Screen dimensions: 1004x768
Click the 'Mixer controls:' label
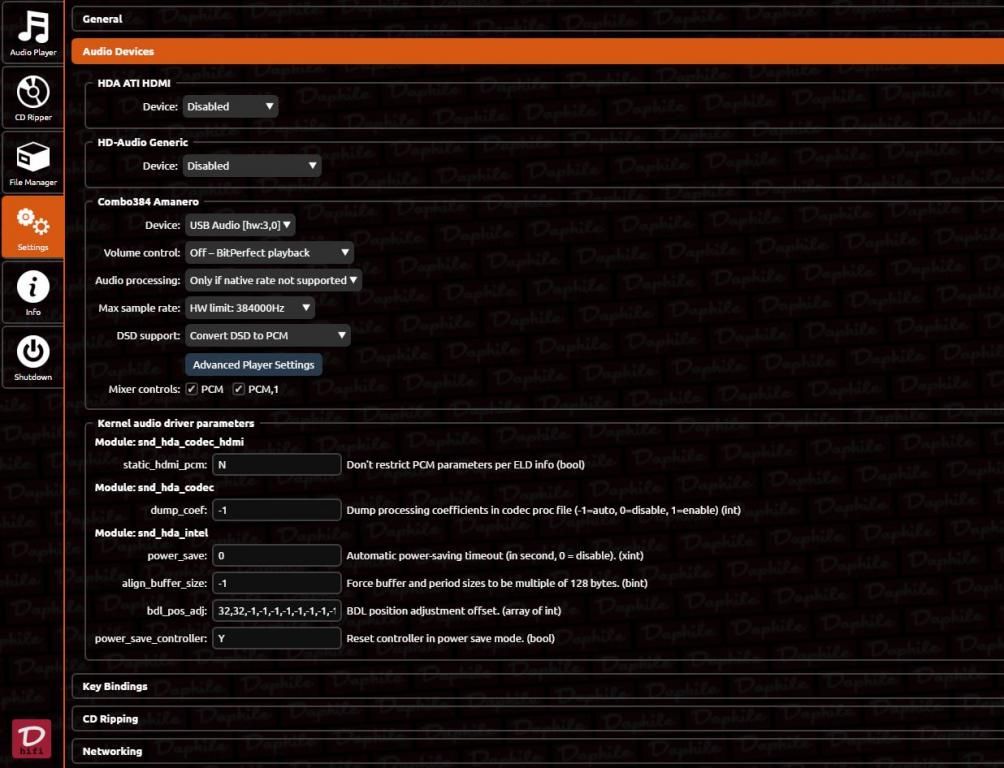(x=144, y=389)
